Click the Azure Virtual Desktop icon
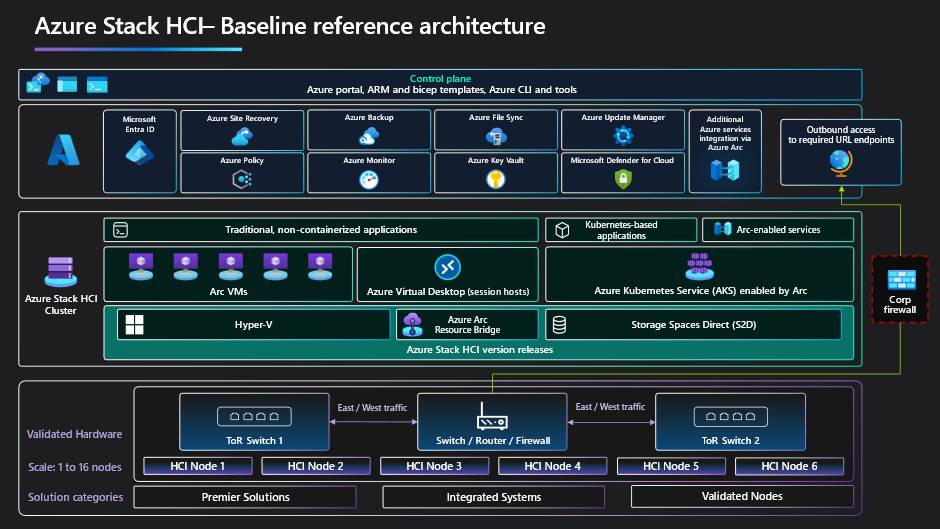The width and height of the screenshot is (940, 529). (x=447, y=267)
